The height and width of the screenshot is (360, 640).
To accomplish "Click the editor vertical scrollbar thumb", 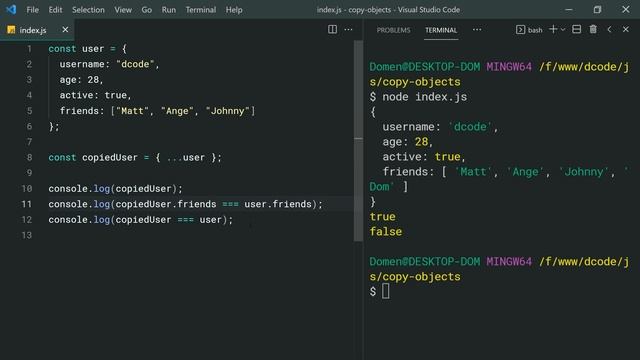I will click(358, 141).
